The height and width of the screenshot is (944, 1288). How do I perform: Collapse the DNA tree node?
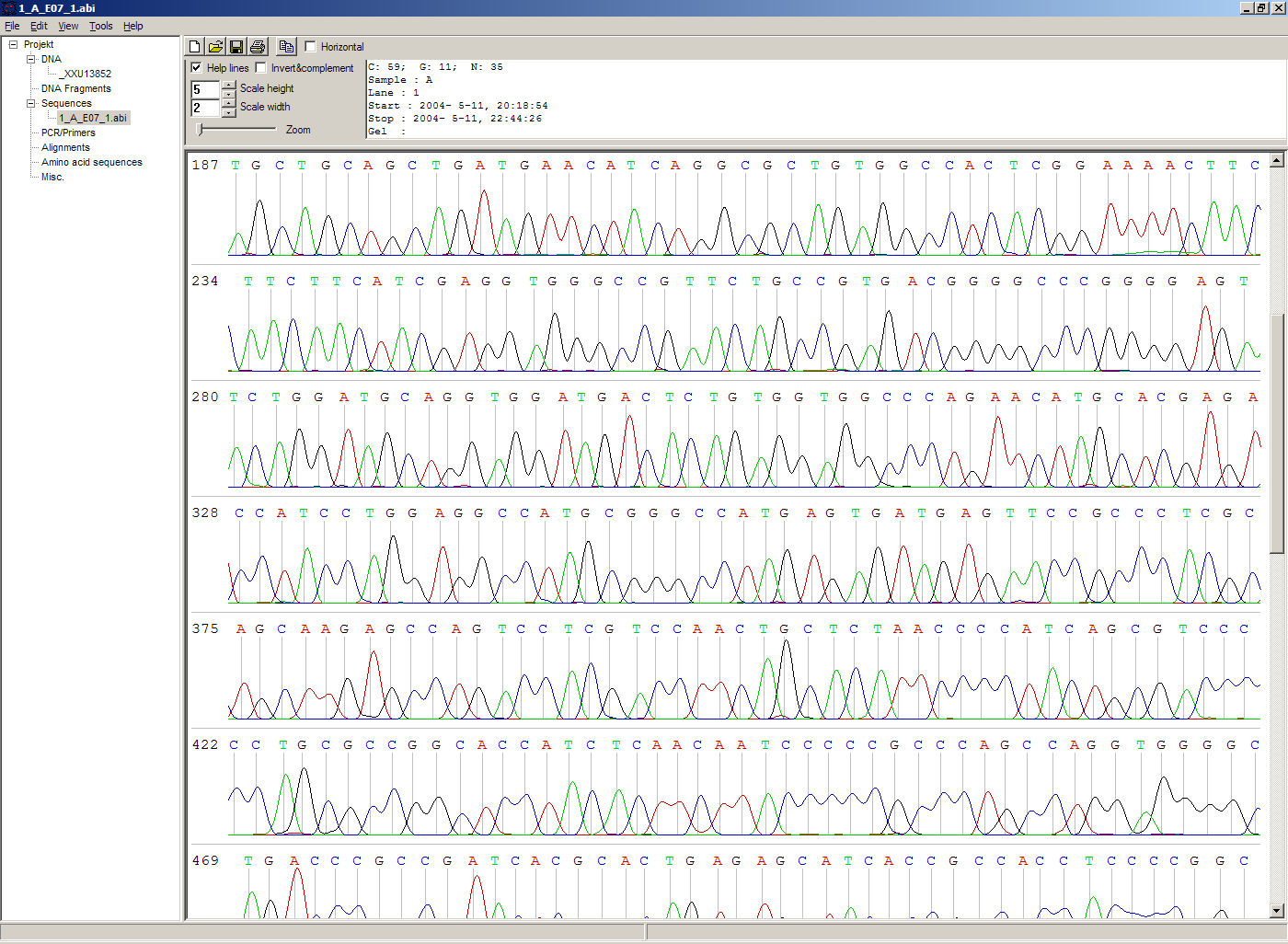tap(30, 59)
